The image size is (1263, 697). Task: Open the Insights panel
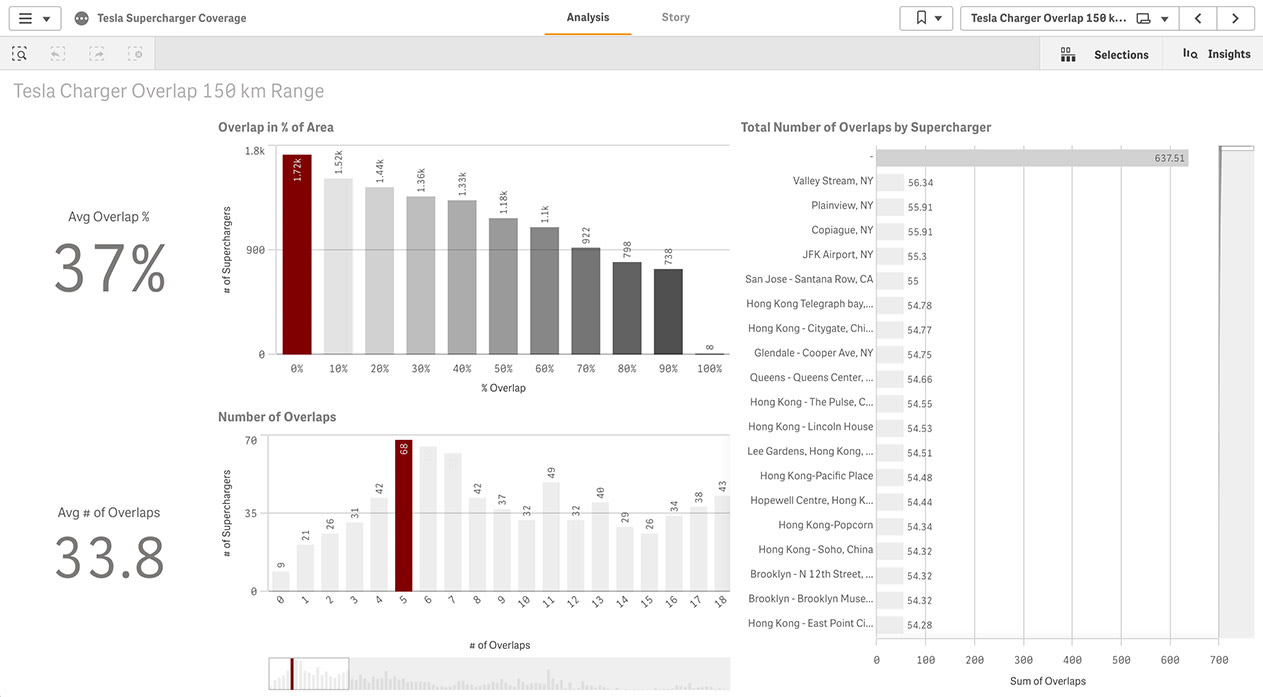pyautogui.click(x=1216, y=54)
